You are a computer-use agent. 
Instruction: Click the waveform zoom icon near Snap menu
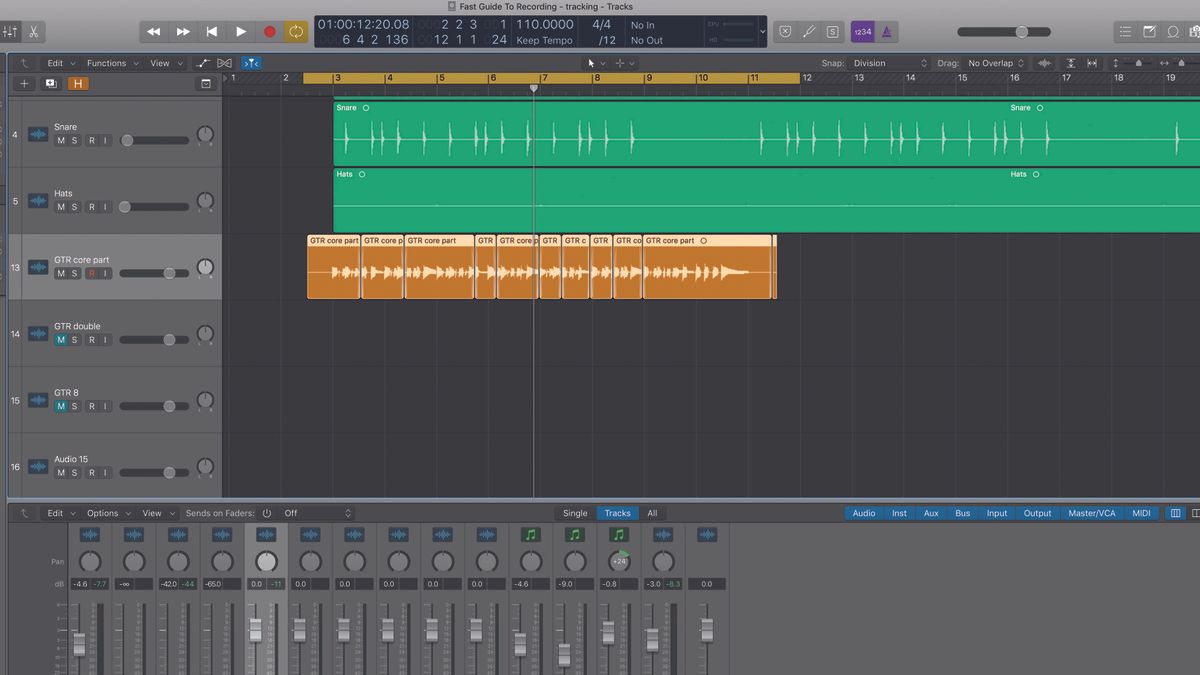coord(1044,62)
